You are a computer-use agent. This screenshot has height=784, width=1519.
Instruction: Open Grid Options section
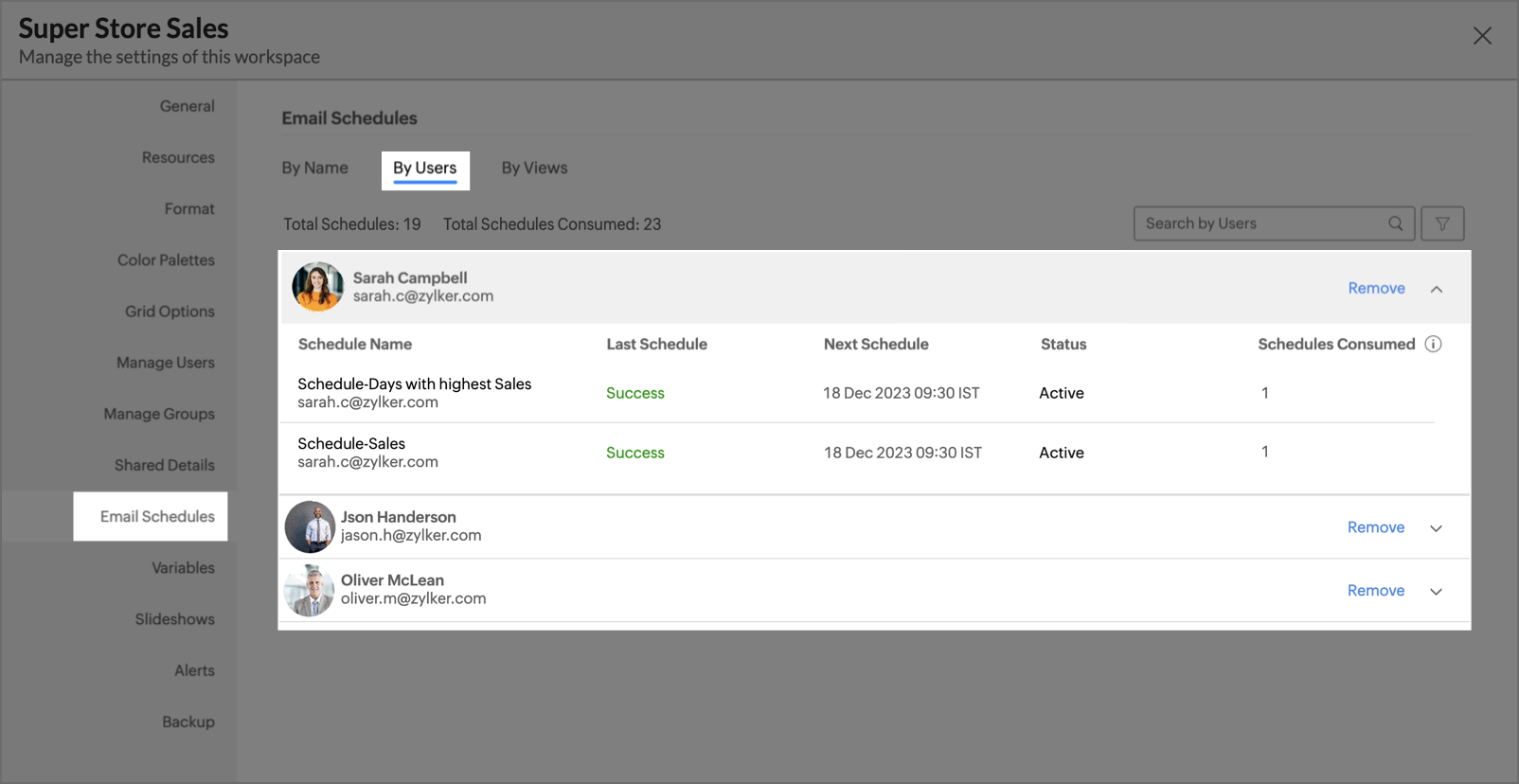point(170,311)
